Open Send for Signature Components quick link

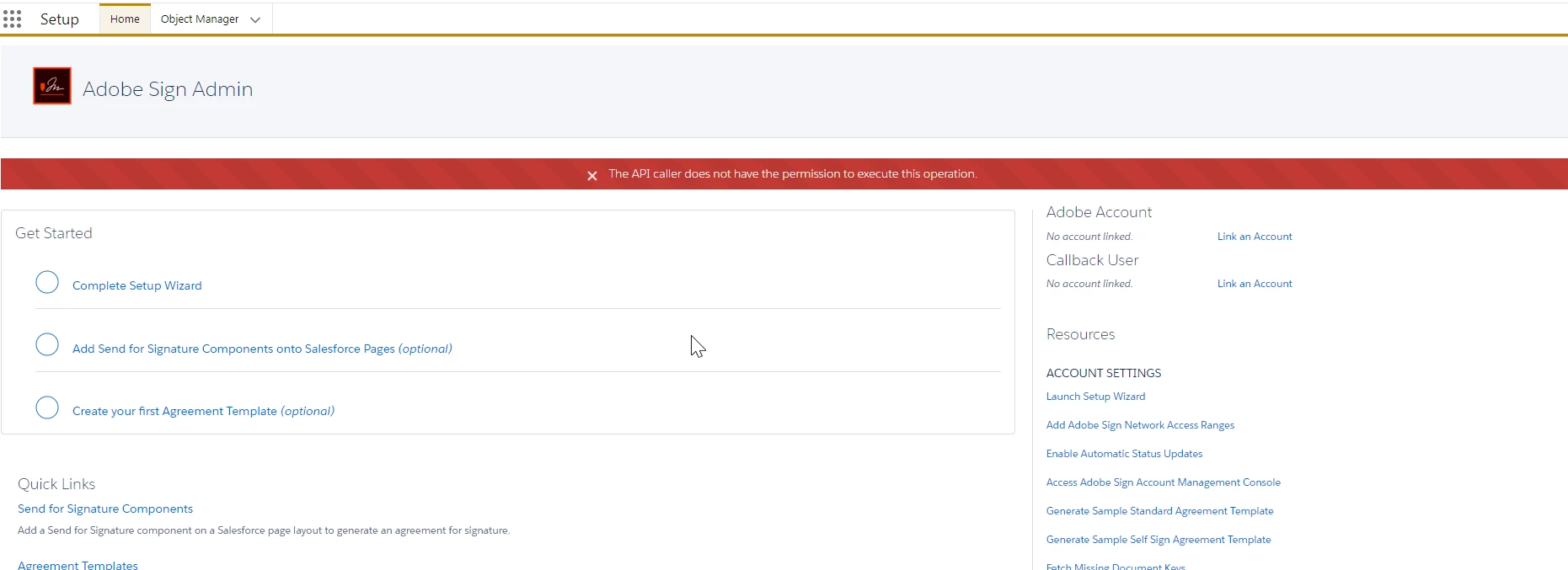point(105,509)
